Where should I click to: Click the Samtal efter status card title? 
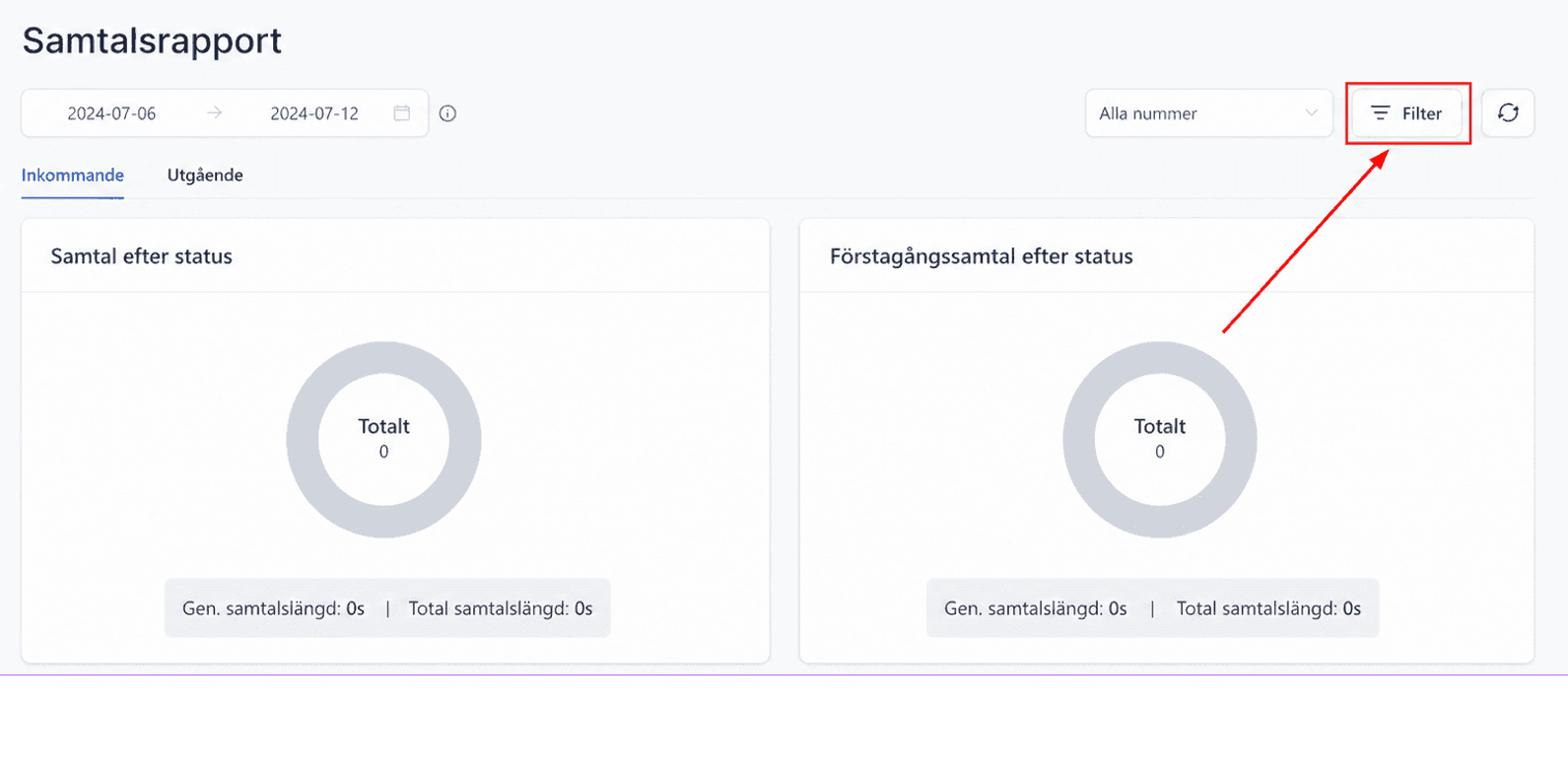[x=142, y=256]
